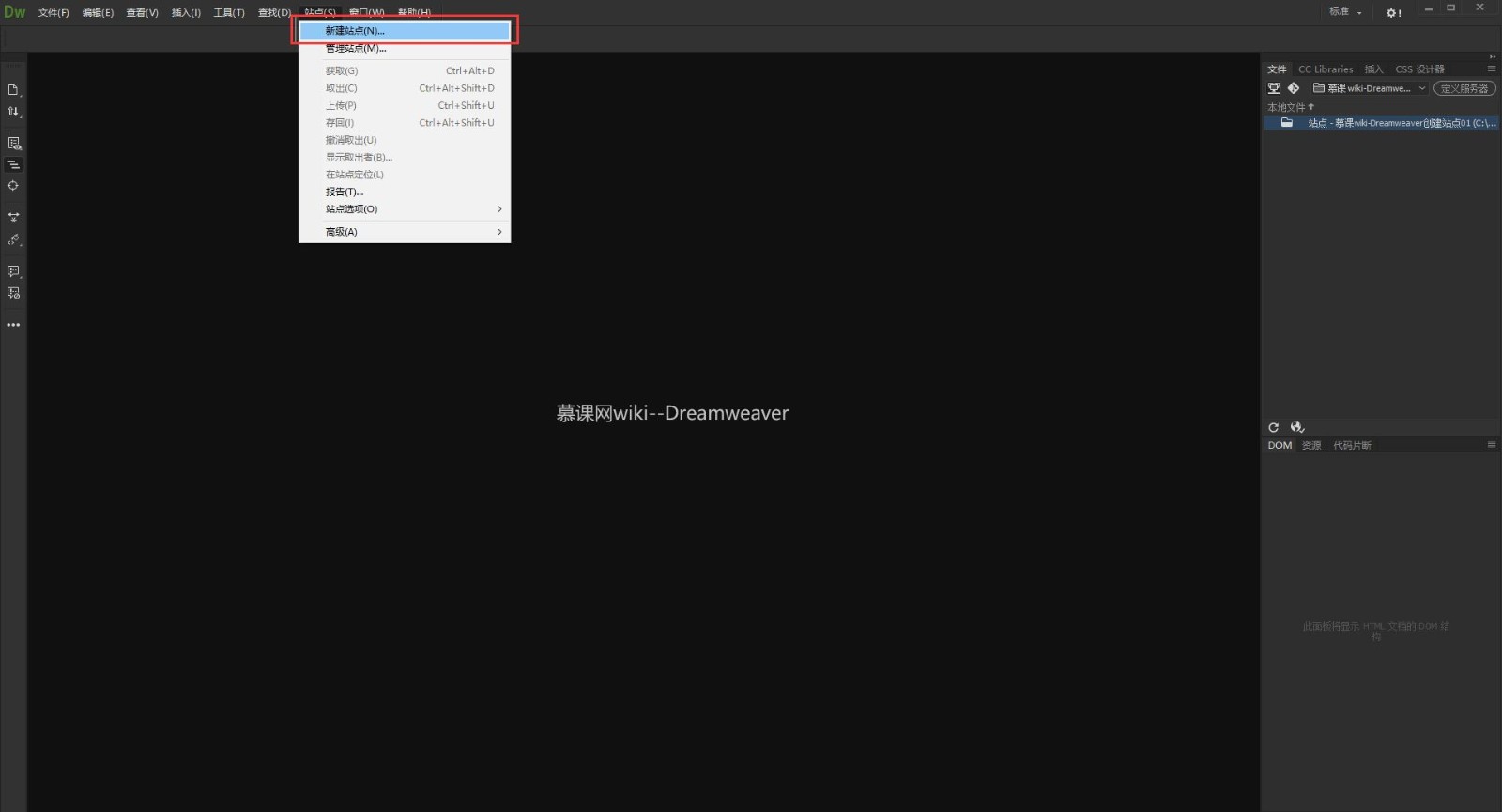The width and height of the screenshot is (1502, 812).
Task: Click the Open Documents icon in left toolbar
Action: [x=13, y=90]
